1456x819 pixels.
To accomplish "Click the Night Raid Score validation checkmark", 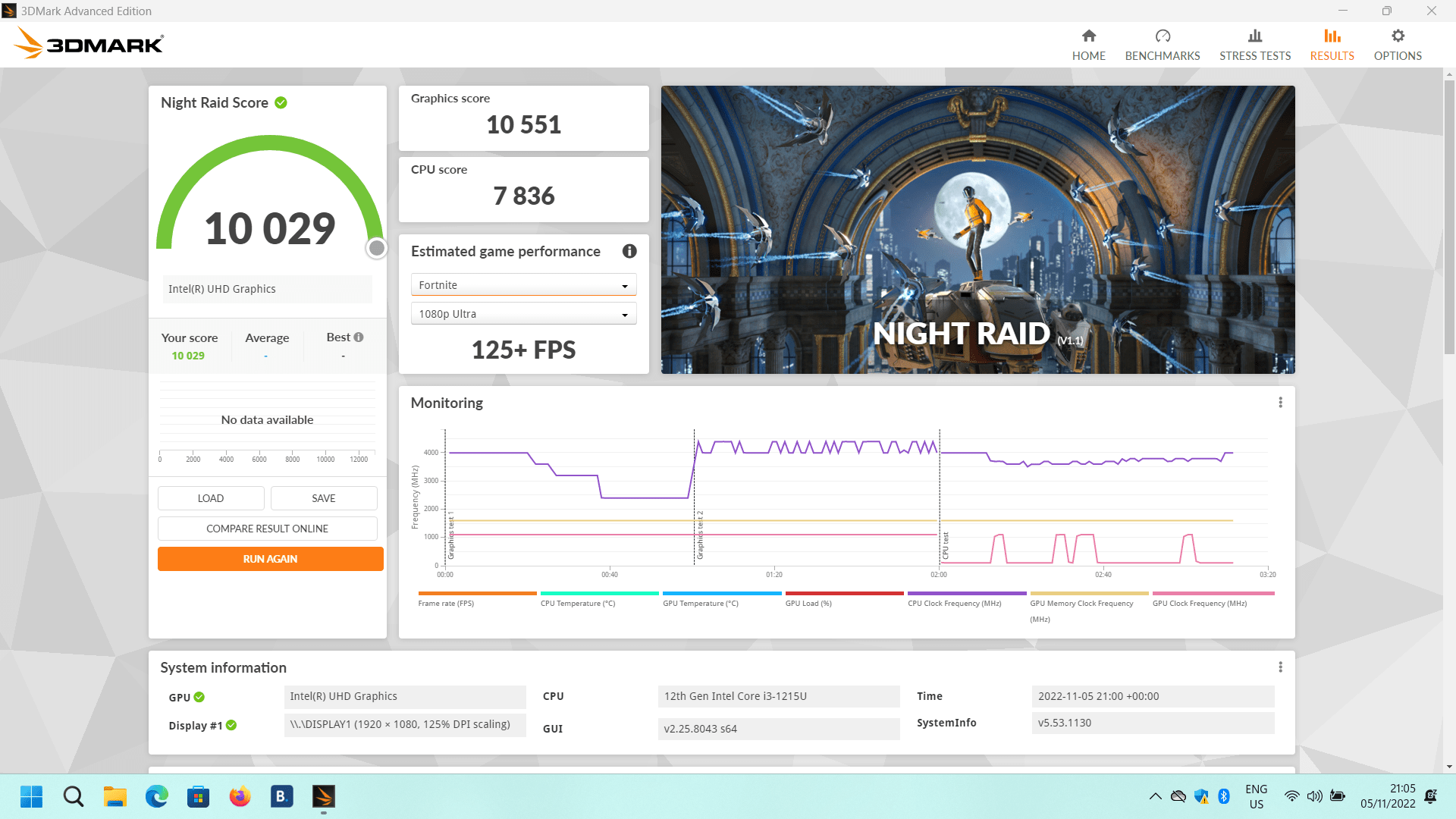I will (x=281, y=102).
